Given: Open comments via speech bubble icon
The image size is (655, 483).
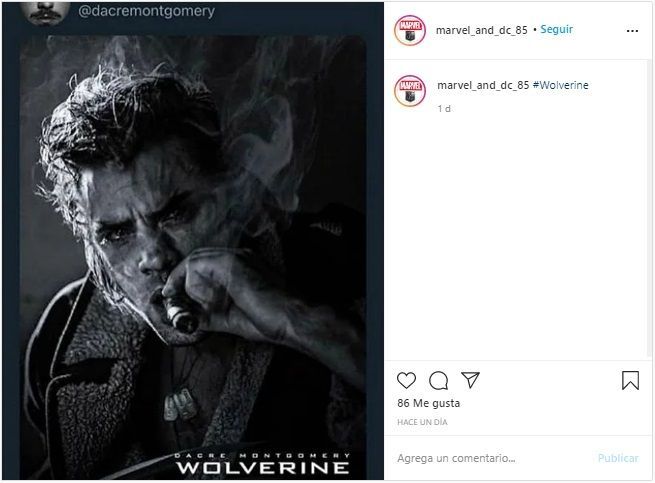Looking at the screenshot, I should pos(438,380).
